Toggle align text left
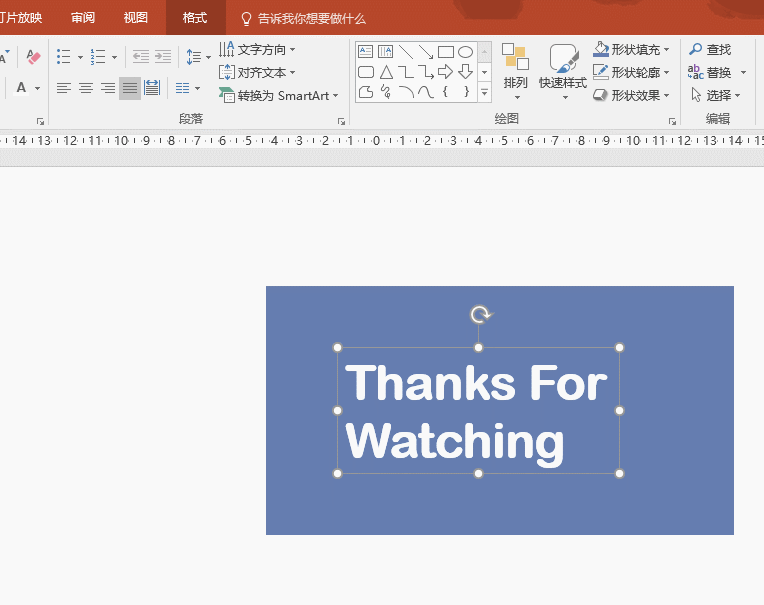The width and height of the screenshot is (764, 605). click(x=64, y=88)
